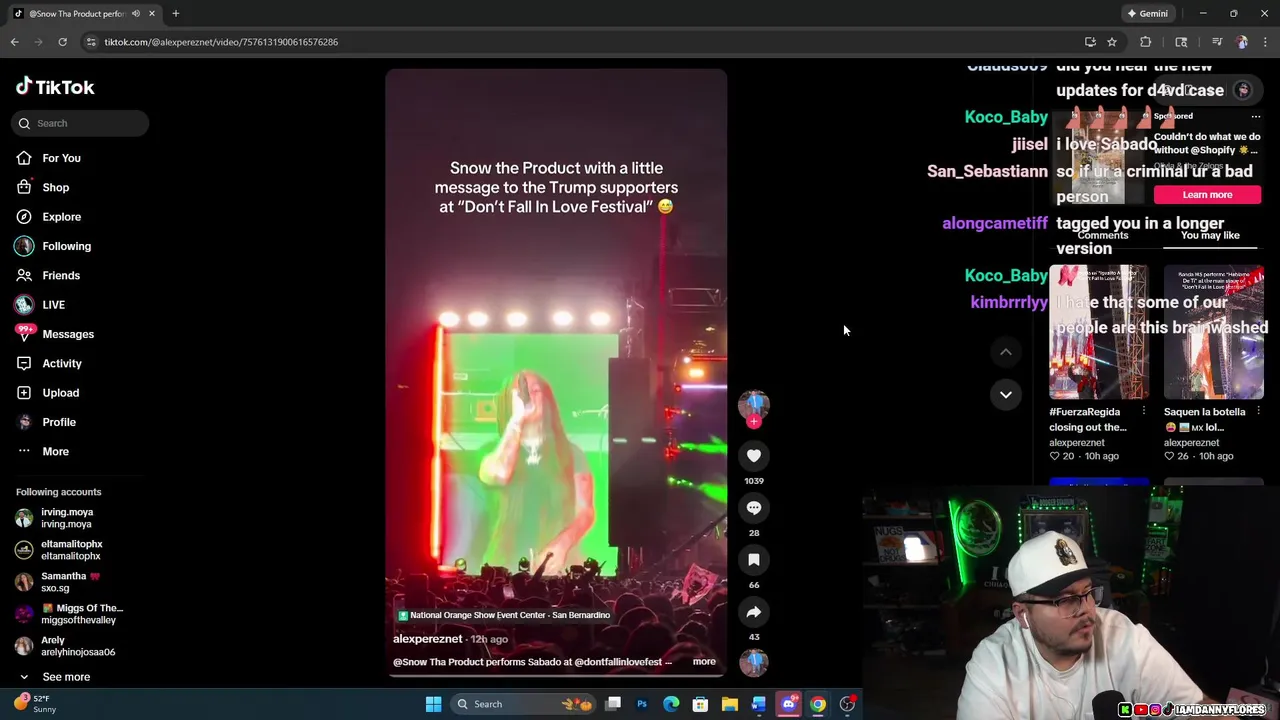Switch to the You may like tab

click(x=1210, y=236)
